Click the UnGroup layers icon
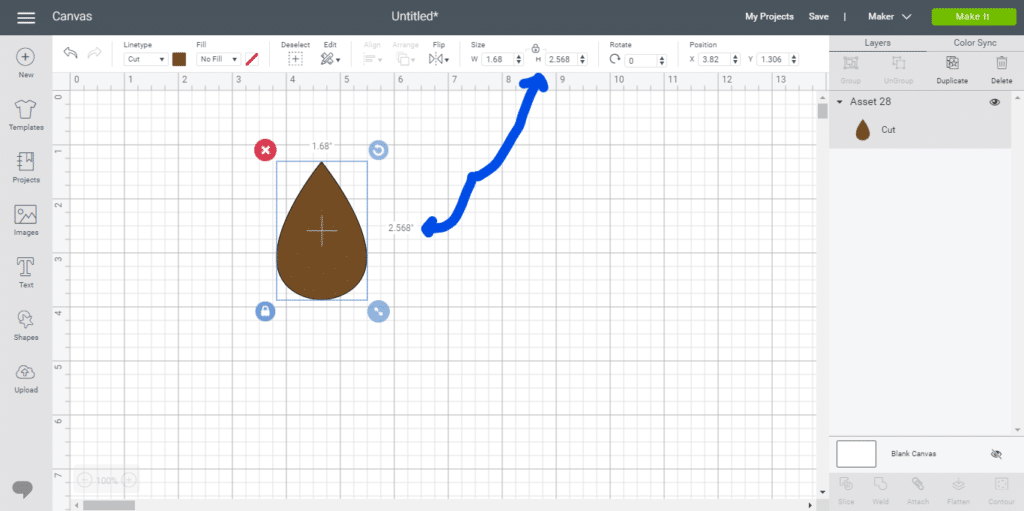The height and width of the screenshot is (511, 1024). 898,63
